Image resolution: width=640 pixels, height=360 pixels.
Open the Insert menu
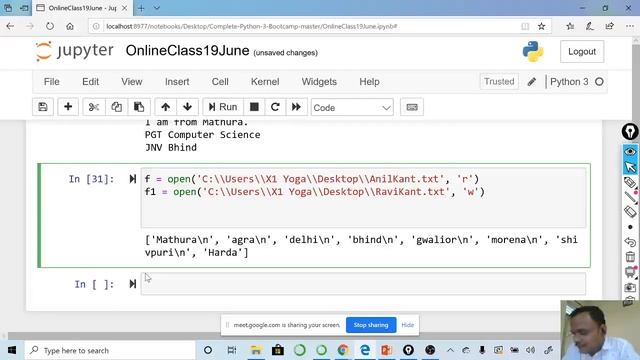(177, 82)
